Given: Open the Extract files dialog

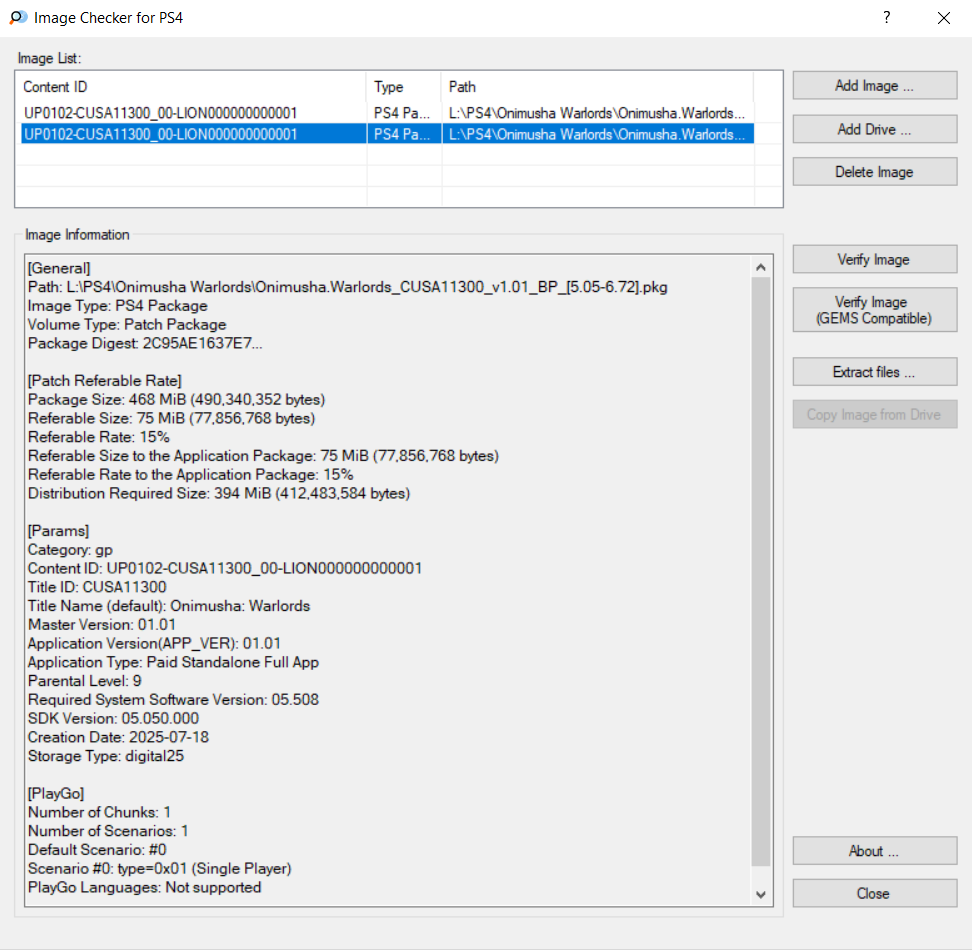Looking at the screenshot, I should pyautogui.click(x=874, y=372).
